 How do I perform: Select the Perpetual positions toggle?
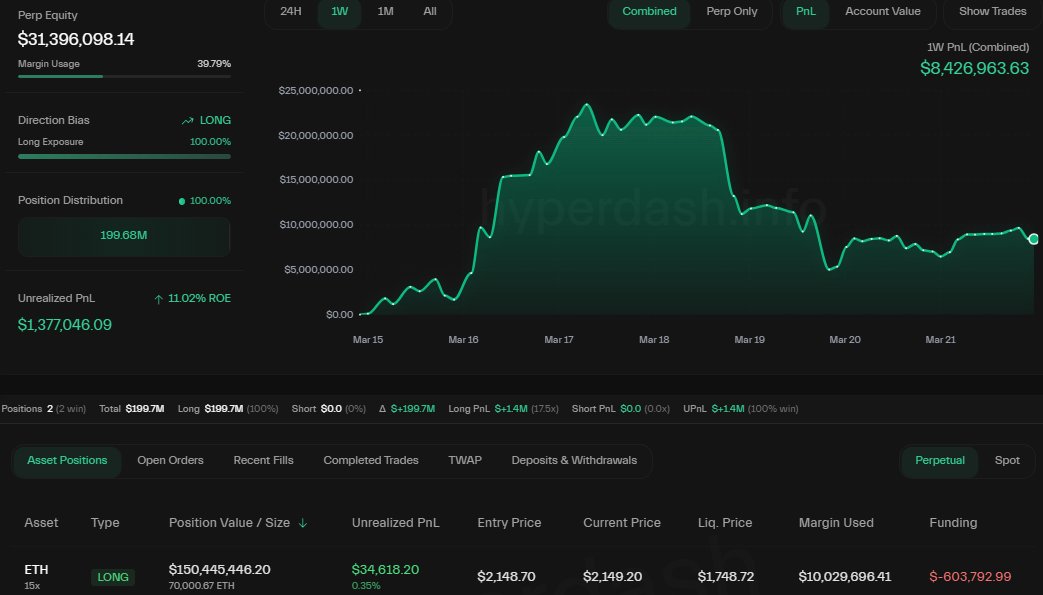pyautogui.click(x=939, y=461)
